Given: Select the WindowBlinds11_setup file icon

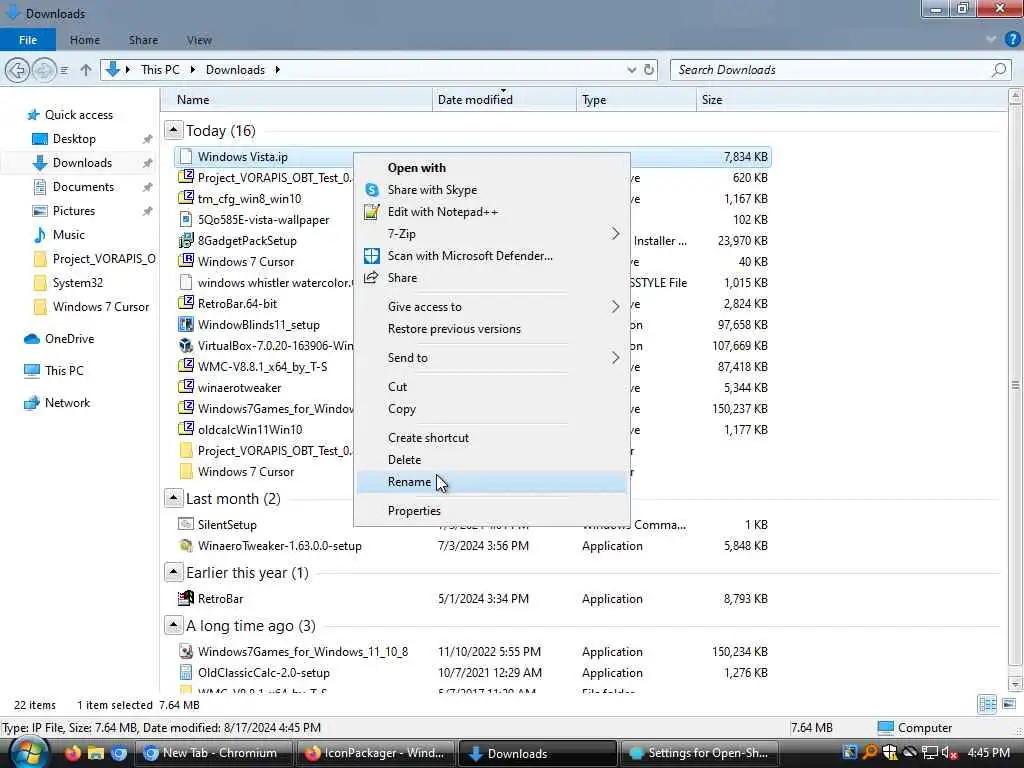Looking at the screenshot, I should (x=186, y=325).
